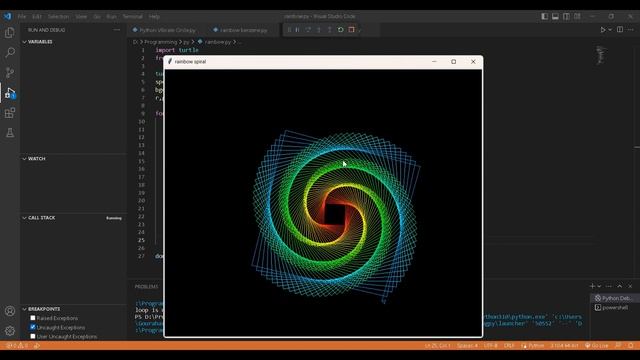The height and width of the screenshot is (360, 640).
Task: Restart the debug session (green icon)
Action: [x=340, y=30]
